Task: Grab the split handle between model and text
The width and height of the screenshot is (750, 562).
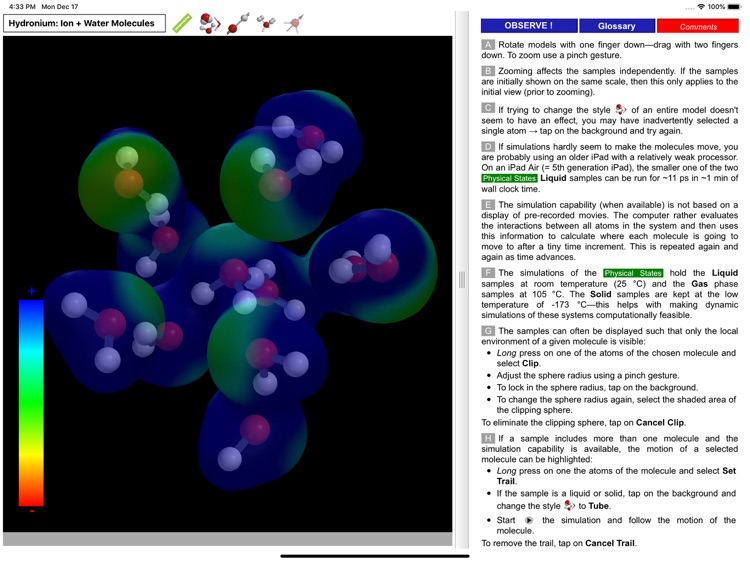Action: pyautogui.click(x=462, y=280)
